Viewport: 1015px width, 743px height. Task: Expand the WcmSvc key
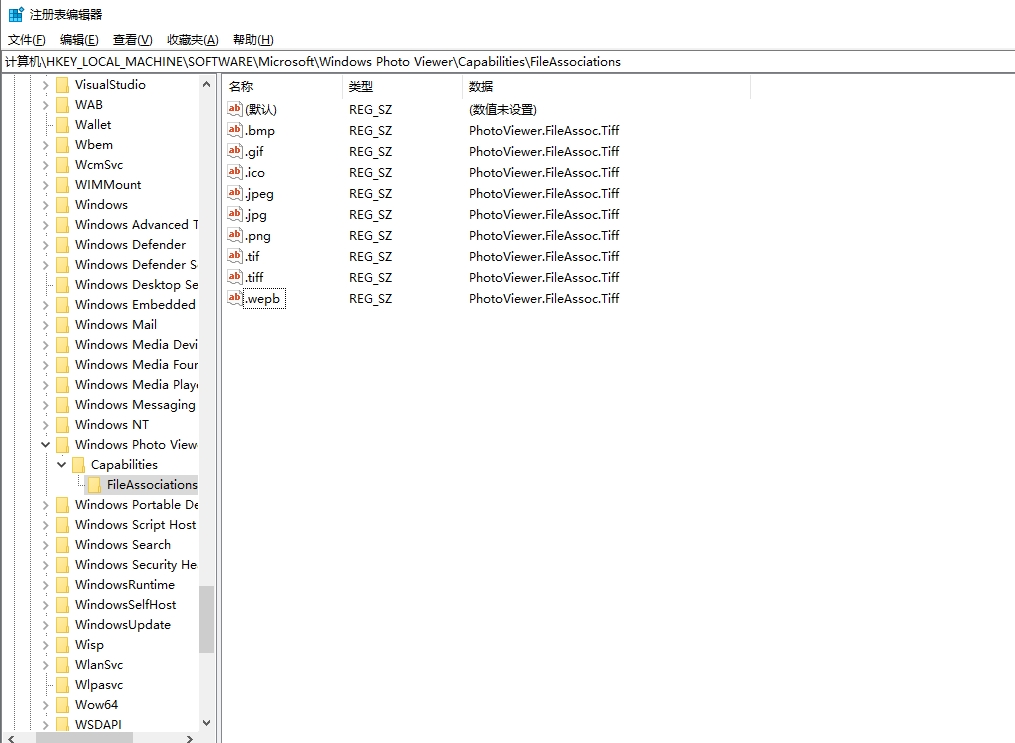tap(45, 165)
